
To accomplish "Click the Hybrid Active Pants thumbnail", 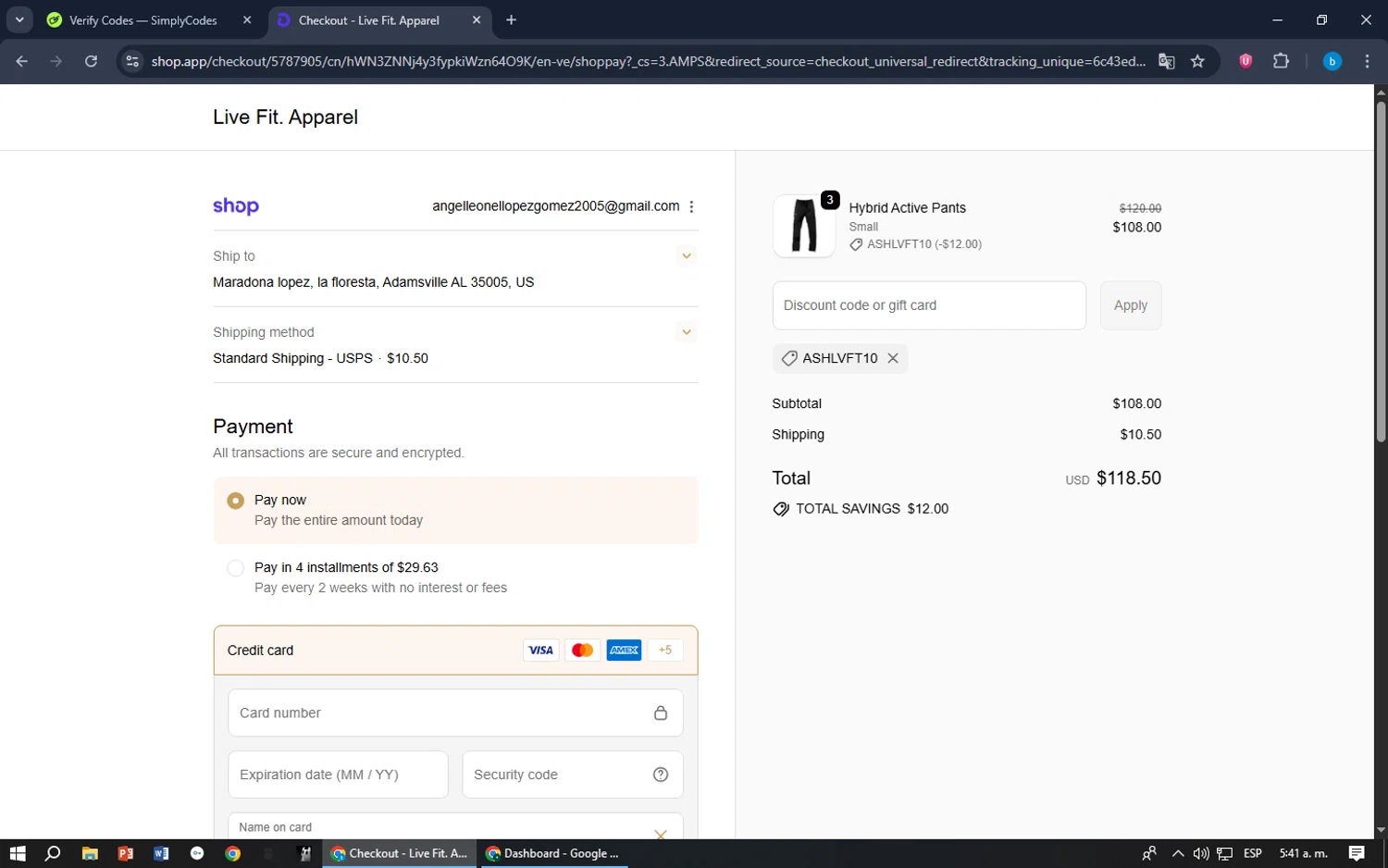I will click(x=804, y=226).
